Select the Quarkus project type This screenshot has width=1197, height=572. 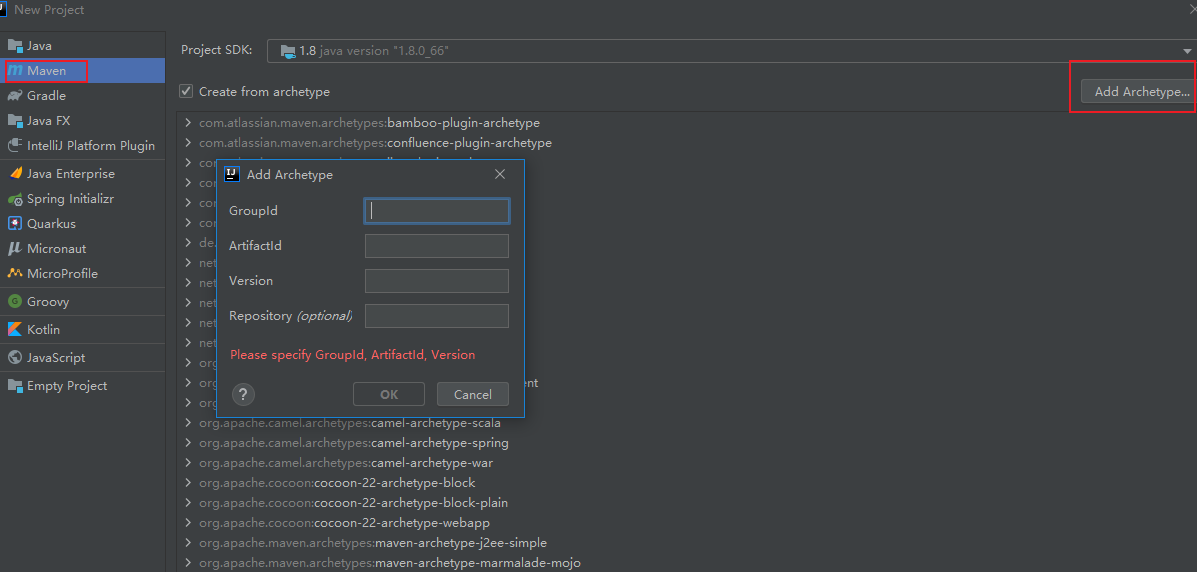pos(82,224)
